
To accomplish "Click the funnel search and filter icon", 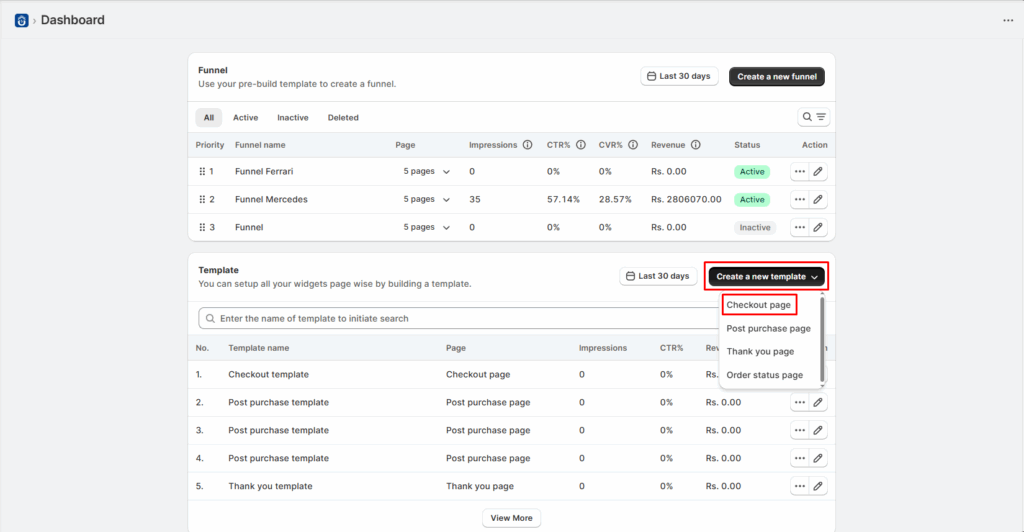I will 813,117.
